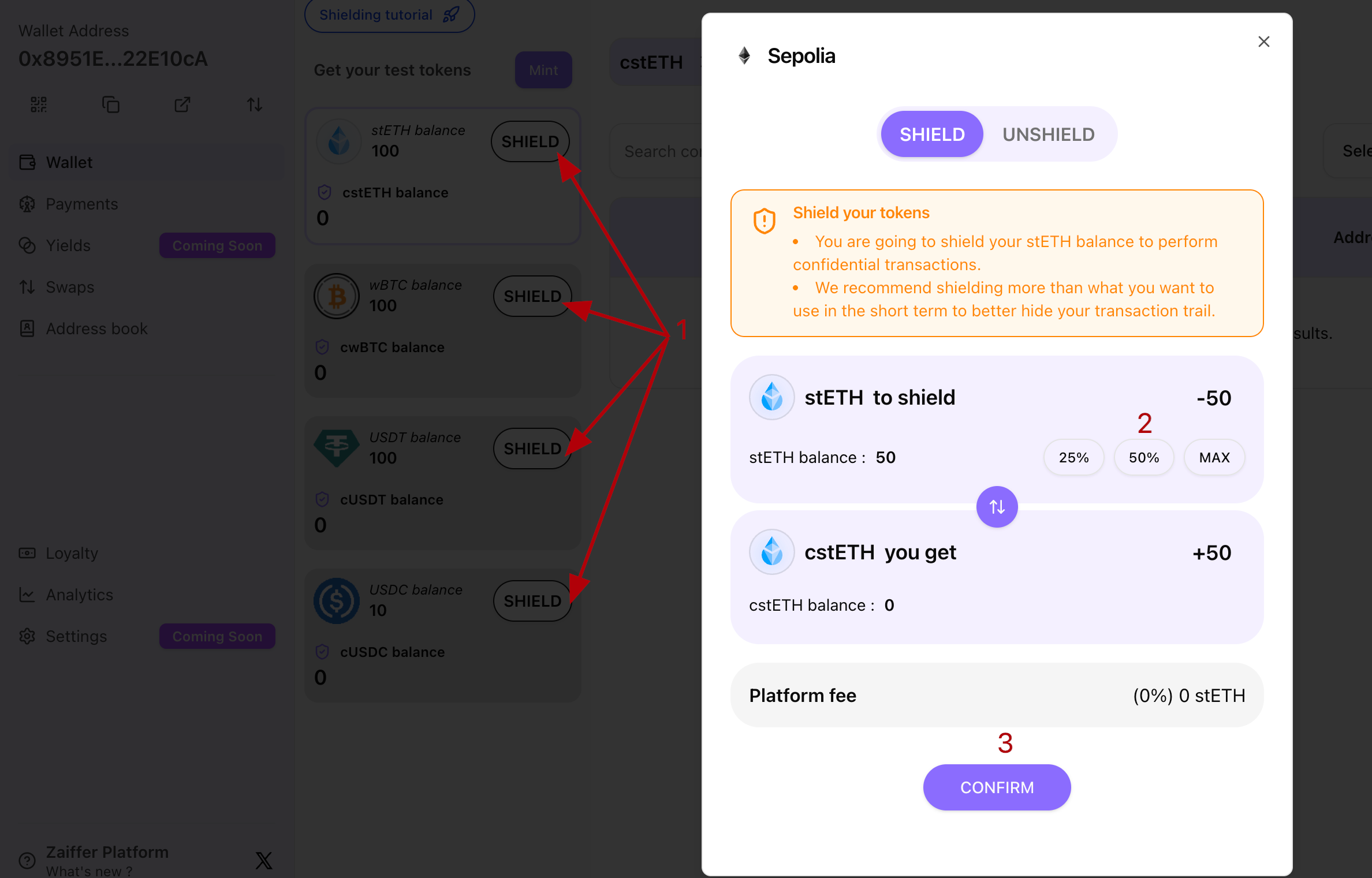Click the transfer arrows icon under wallet address
Viewport: 1372px width, 878px height.
coord(255,104)
